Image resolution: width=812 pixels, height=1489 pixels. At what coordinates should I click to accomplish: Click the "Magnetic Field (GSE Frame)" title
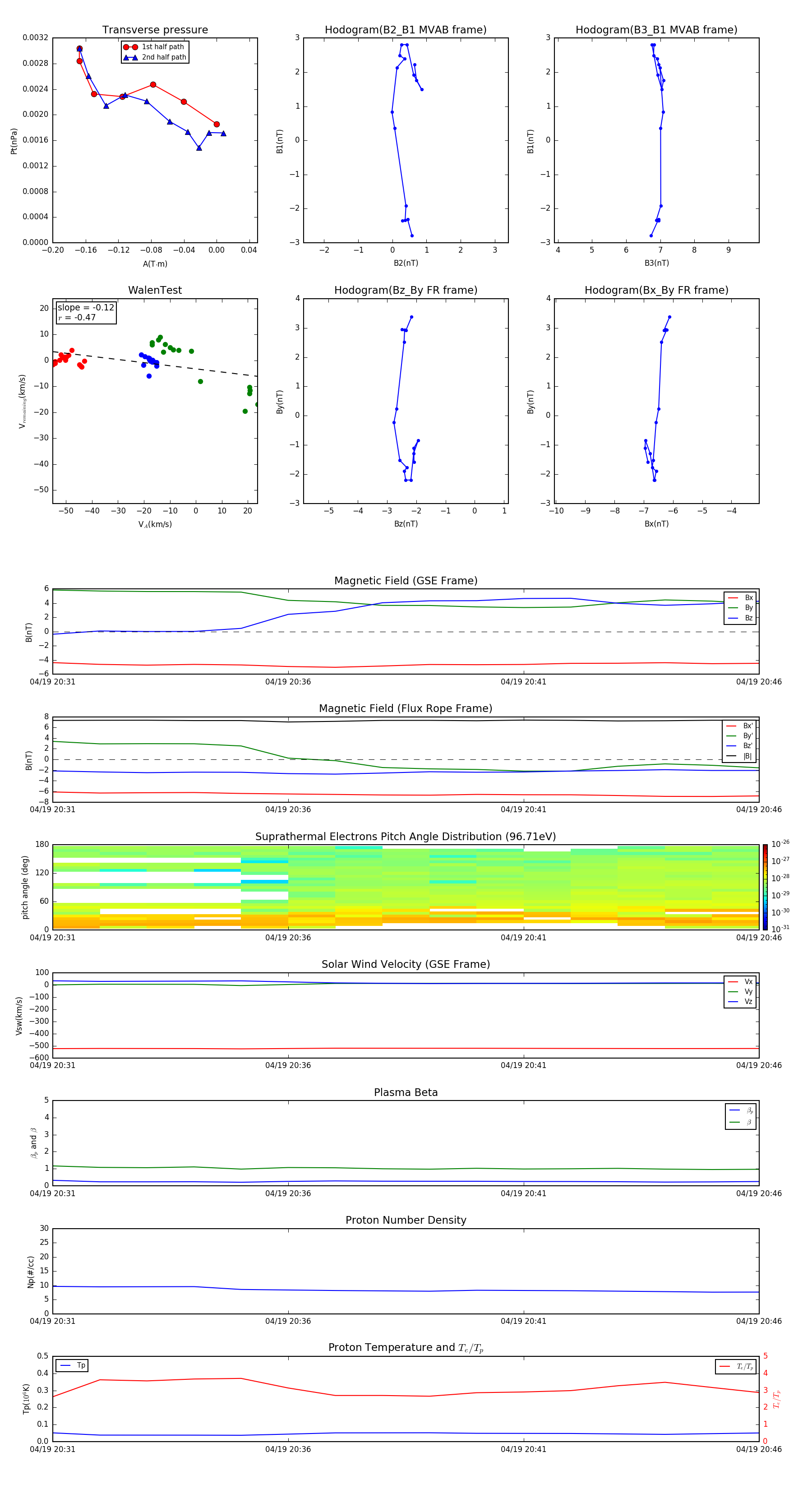[406, 581]
